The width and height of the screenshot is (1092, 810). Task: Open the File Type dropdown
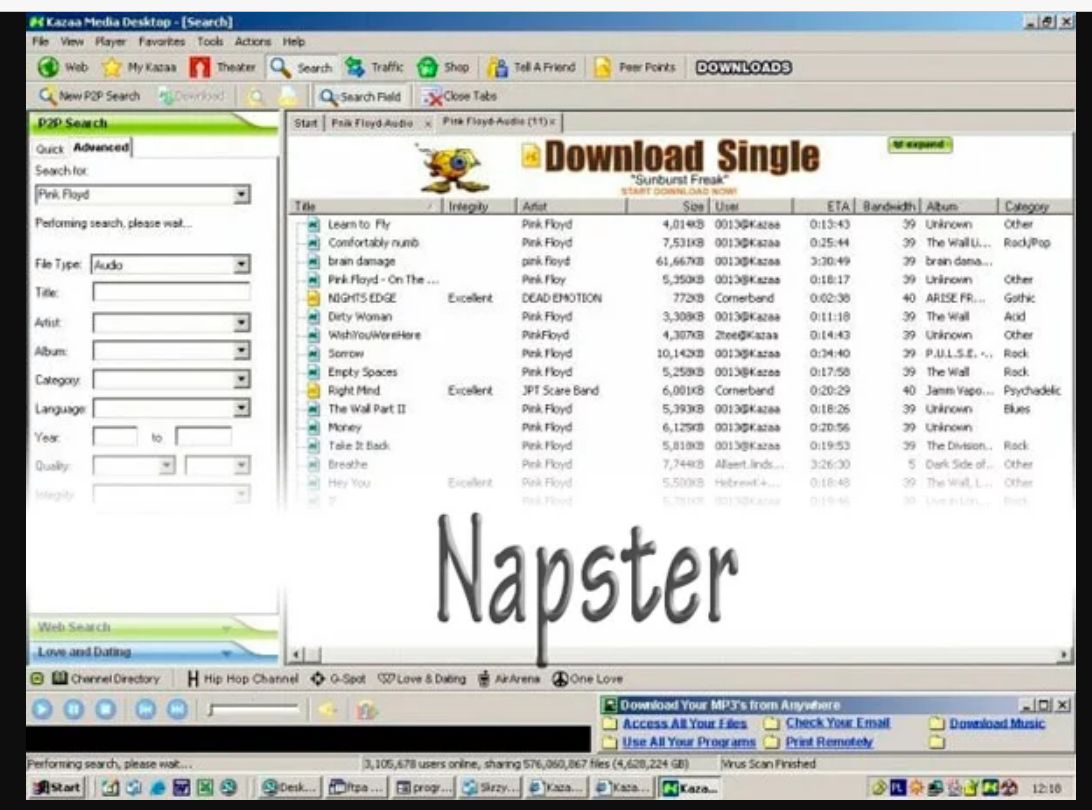pyautogui.click(x=241, y=265)
